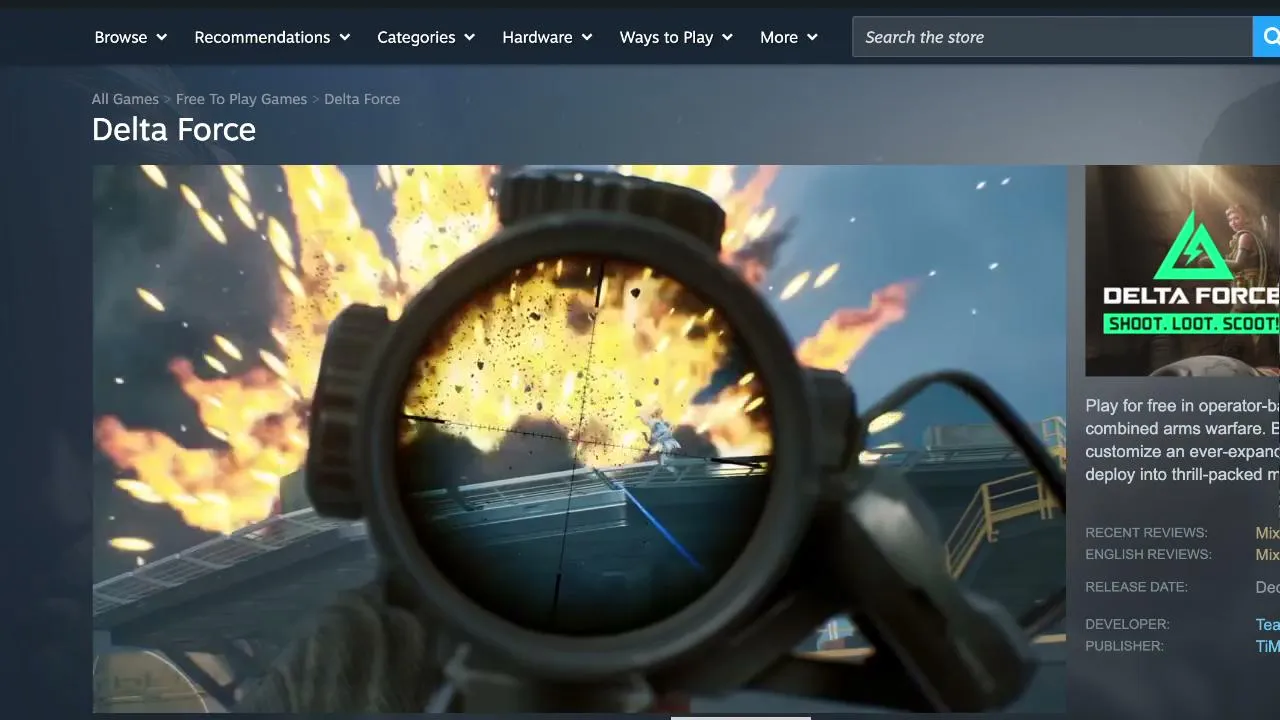Click the Publisher label
Image resolution: width=1280 pixels, height=720 pixels.
click(x=1124, y=646)
